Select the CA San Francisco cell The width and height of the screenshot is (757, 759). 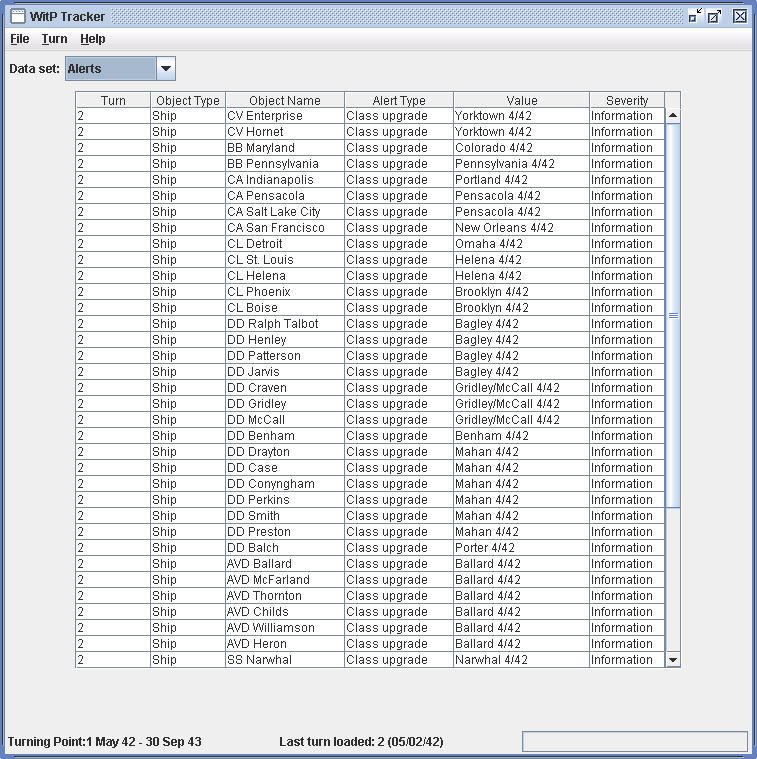point(285,228)
